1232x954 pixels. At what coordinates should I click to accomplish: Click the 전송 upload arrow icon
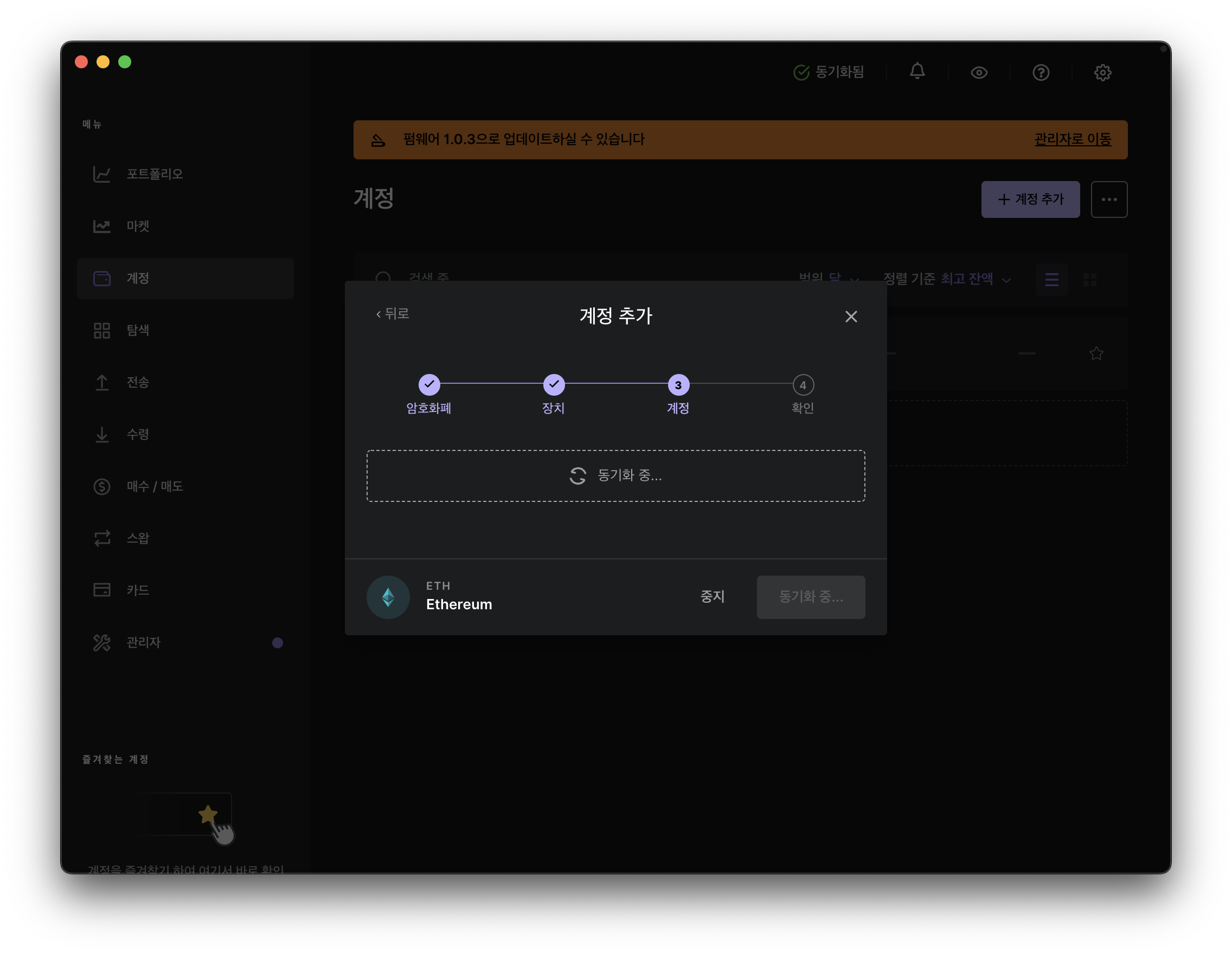[101, 382]
